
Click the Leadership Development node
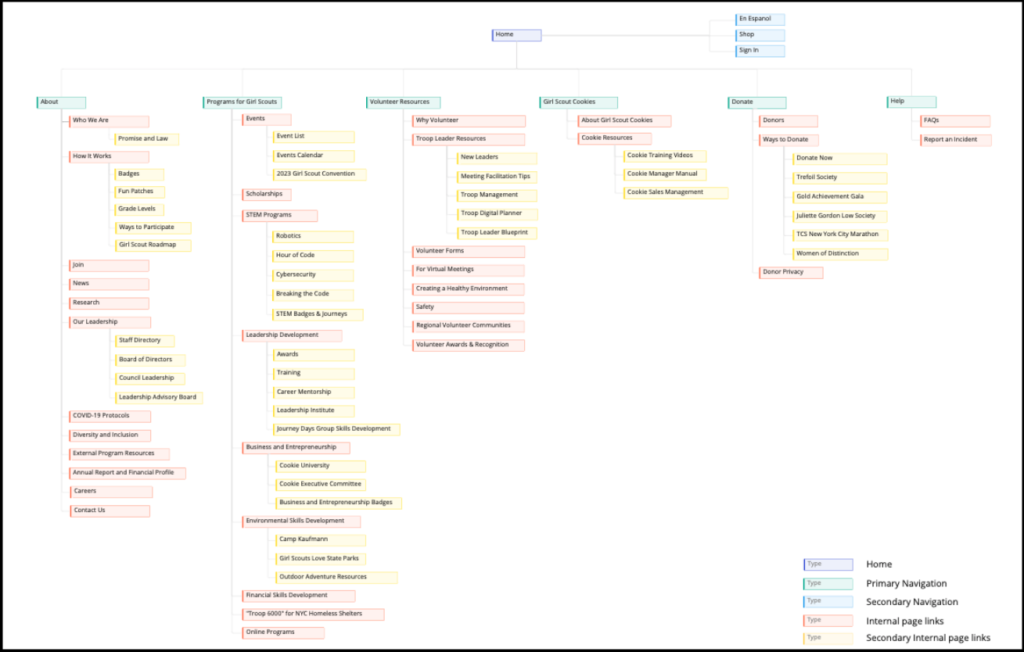click(292, 336)
